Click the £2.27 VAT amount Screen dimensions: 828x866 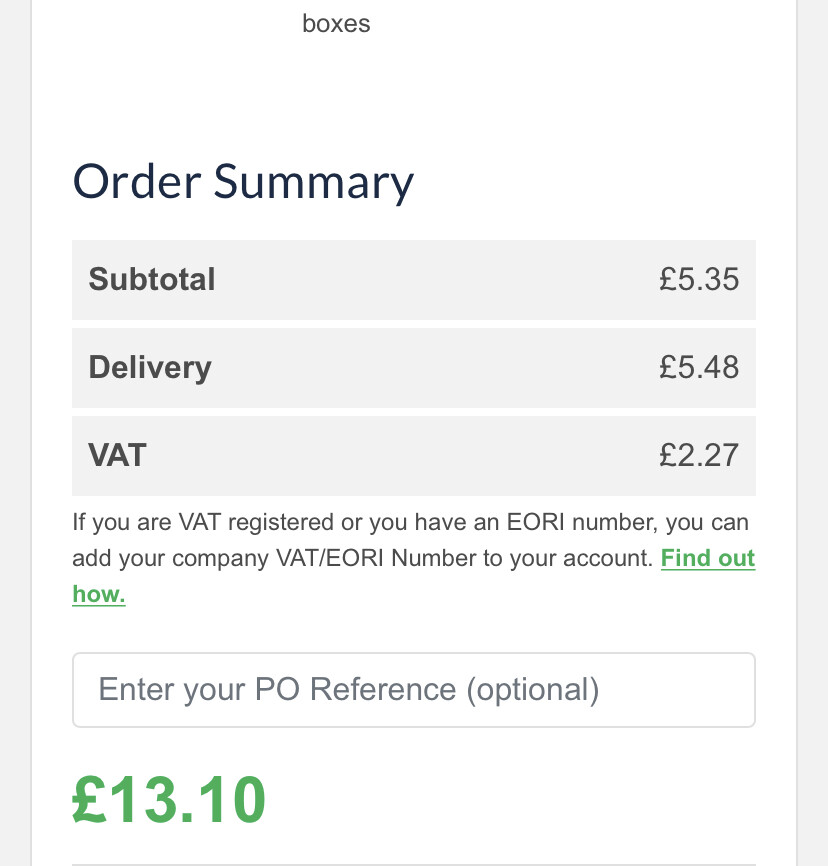coord(699,455)
